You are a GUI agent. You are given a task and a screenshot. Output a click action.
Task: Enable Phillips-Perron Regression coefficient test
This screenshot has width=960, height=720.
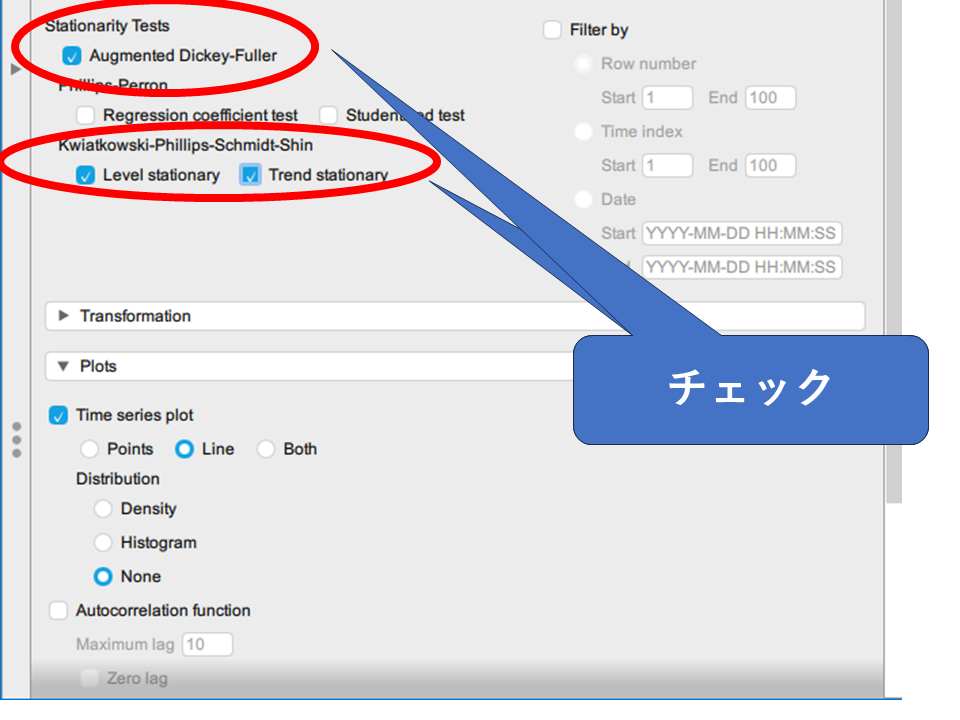click(x=86, y=116)
